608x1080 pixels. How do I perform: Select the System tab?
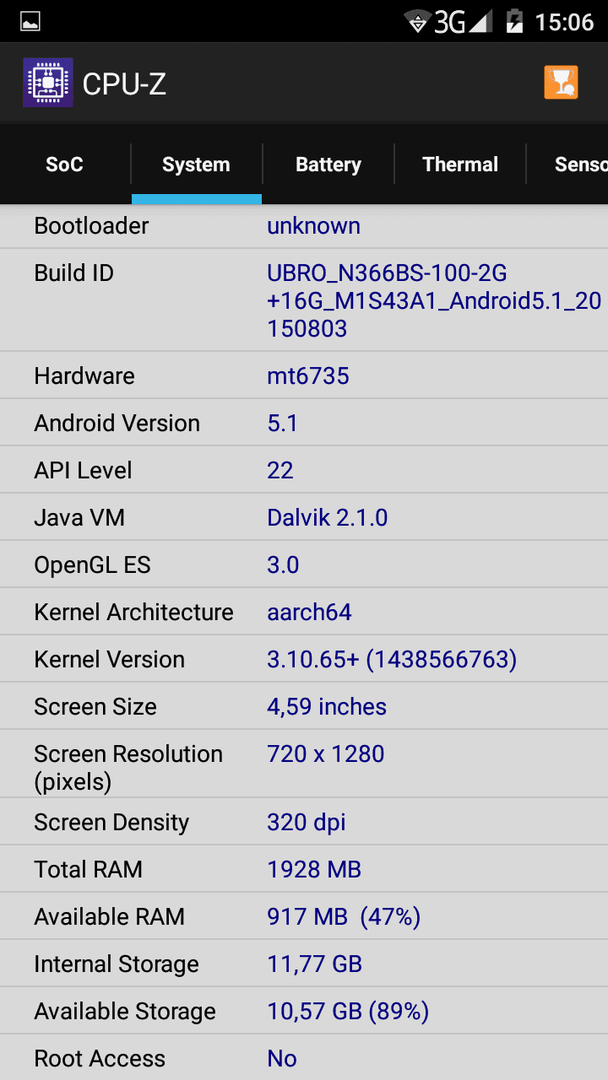tap(196, 165)
